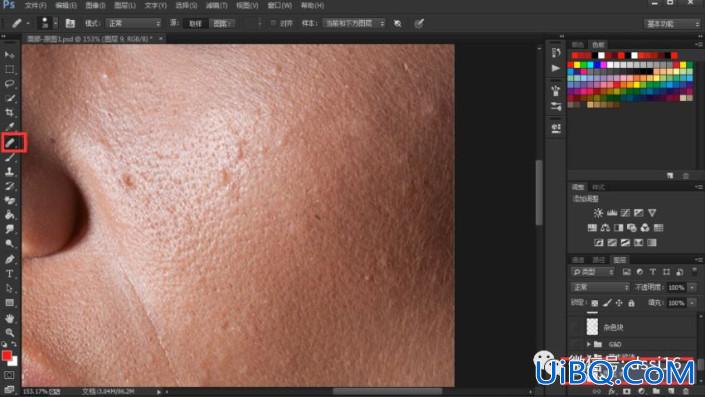Open the 样本 sample layers dropdown
The height and width of the screenshot is (397, 705).
[x=353, y=23]
